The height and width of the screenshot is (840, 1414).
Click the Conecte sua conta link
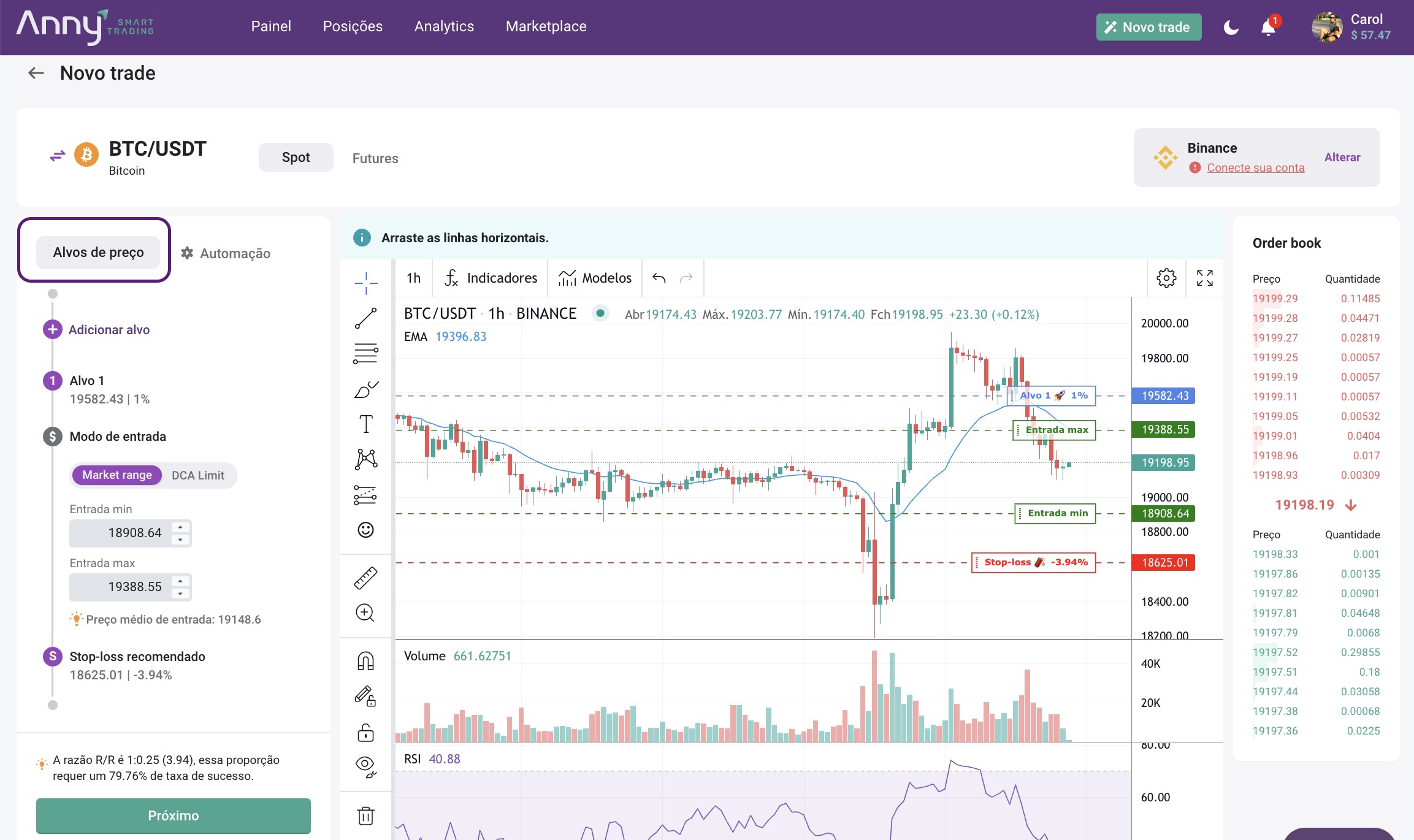1255,167
